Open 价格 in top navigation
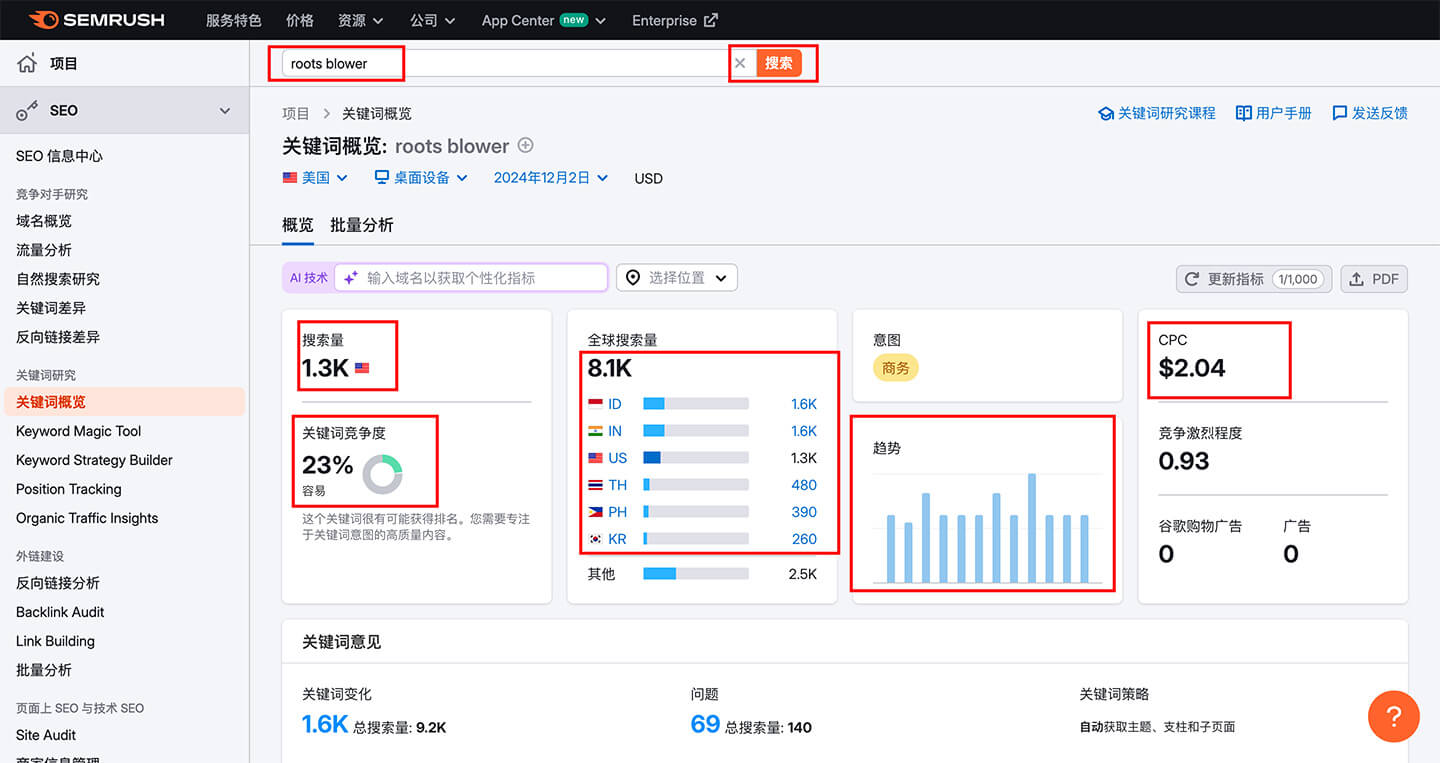1440x763 pixels. 300,20
